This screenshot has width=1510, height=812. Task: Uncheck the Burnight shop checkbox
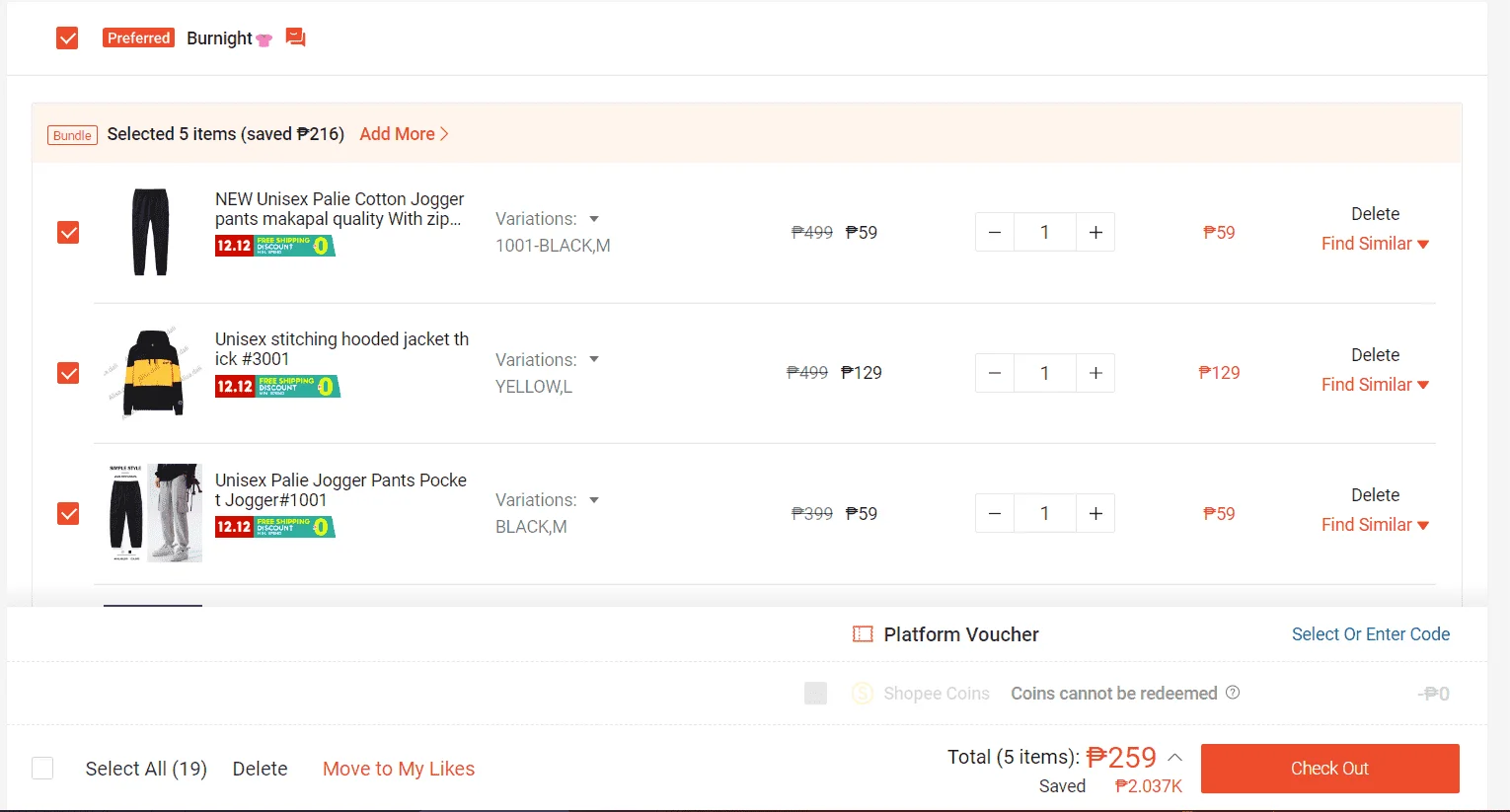67,38
